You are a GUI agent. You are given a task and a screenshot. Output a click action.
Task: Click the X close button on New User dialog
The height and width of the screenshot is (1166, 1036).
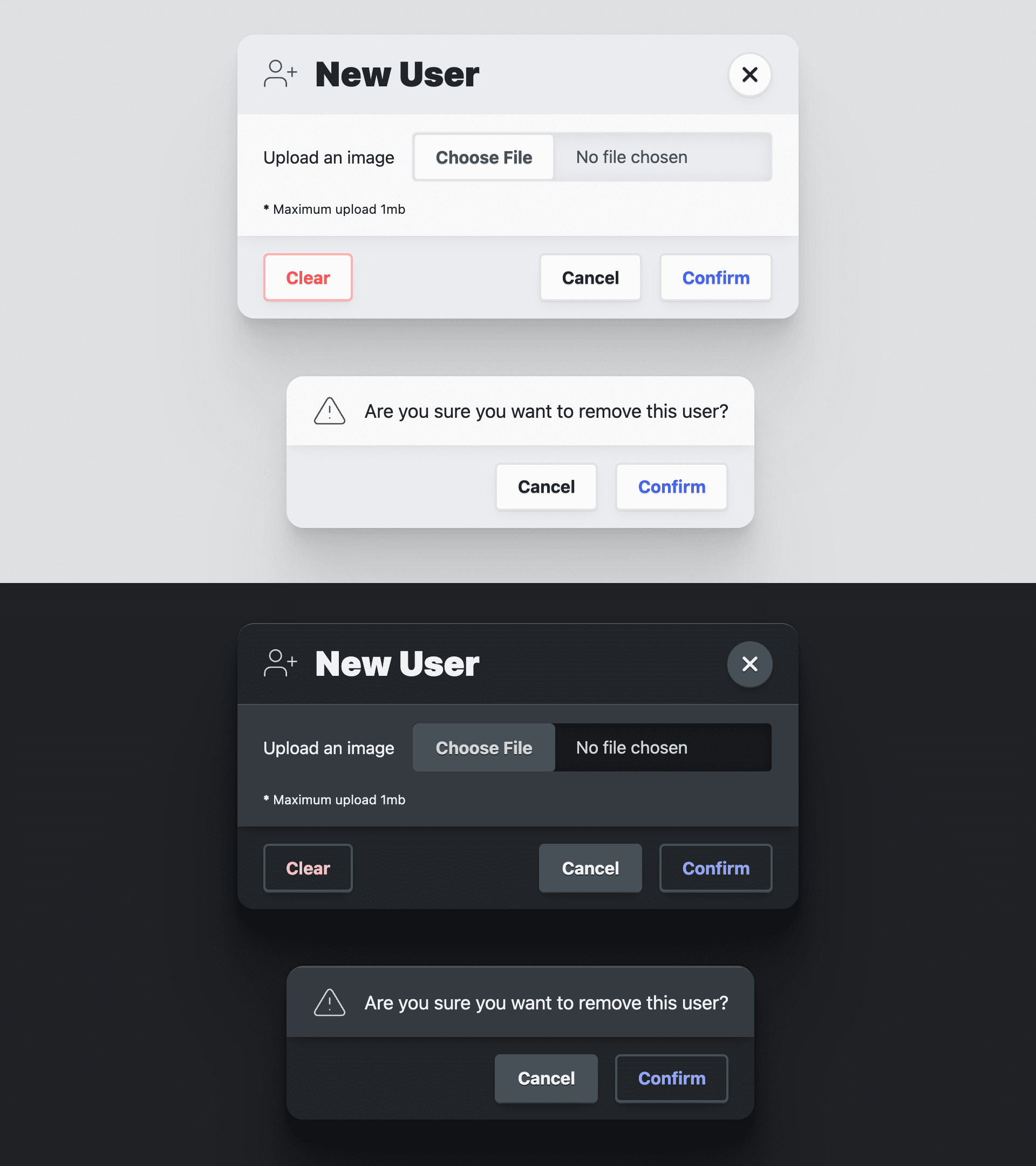pos(750,74)
